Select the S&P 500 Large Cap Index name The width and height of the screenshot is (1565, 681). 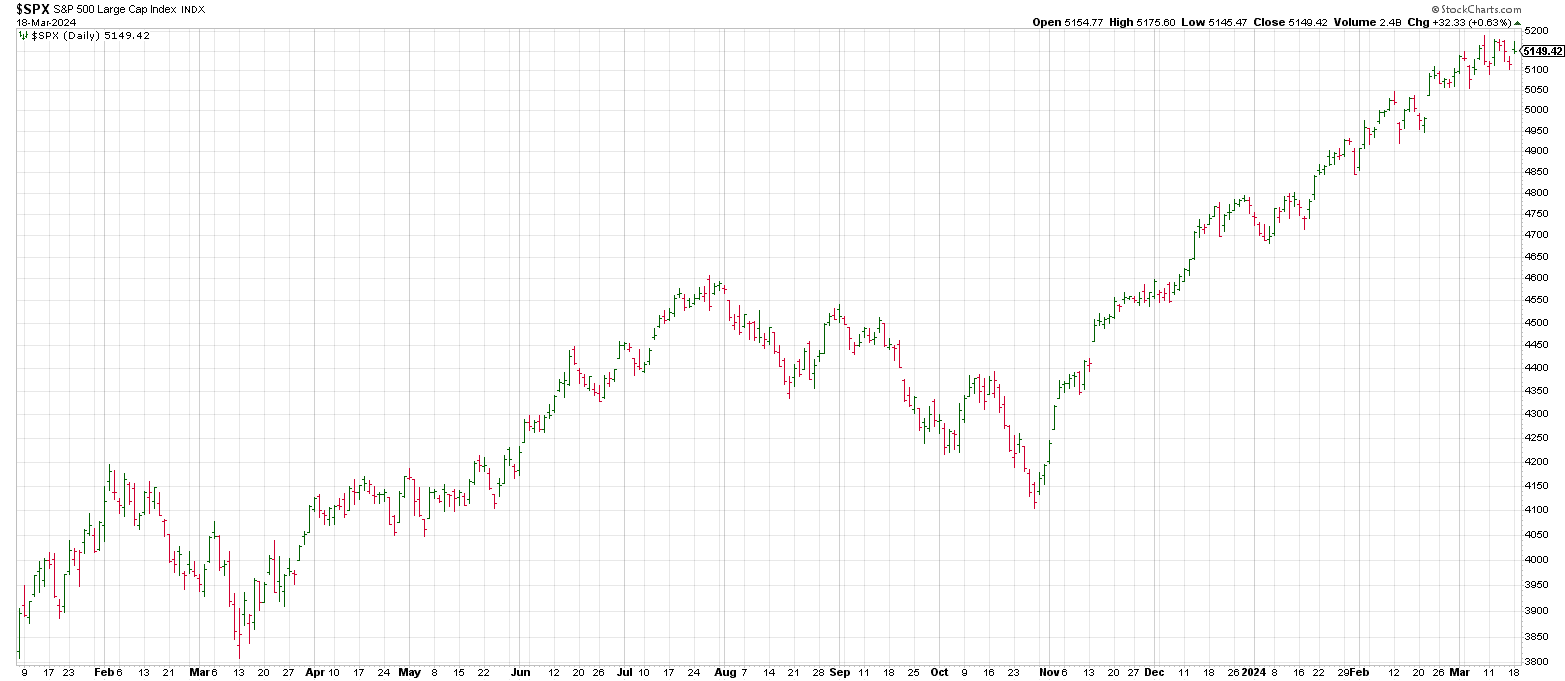click(107, 9)
